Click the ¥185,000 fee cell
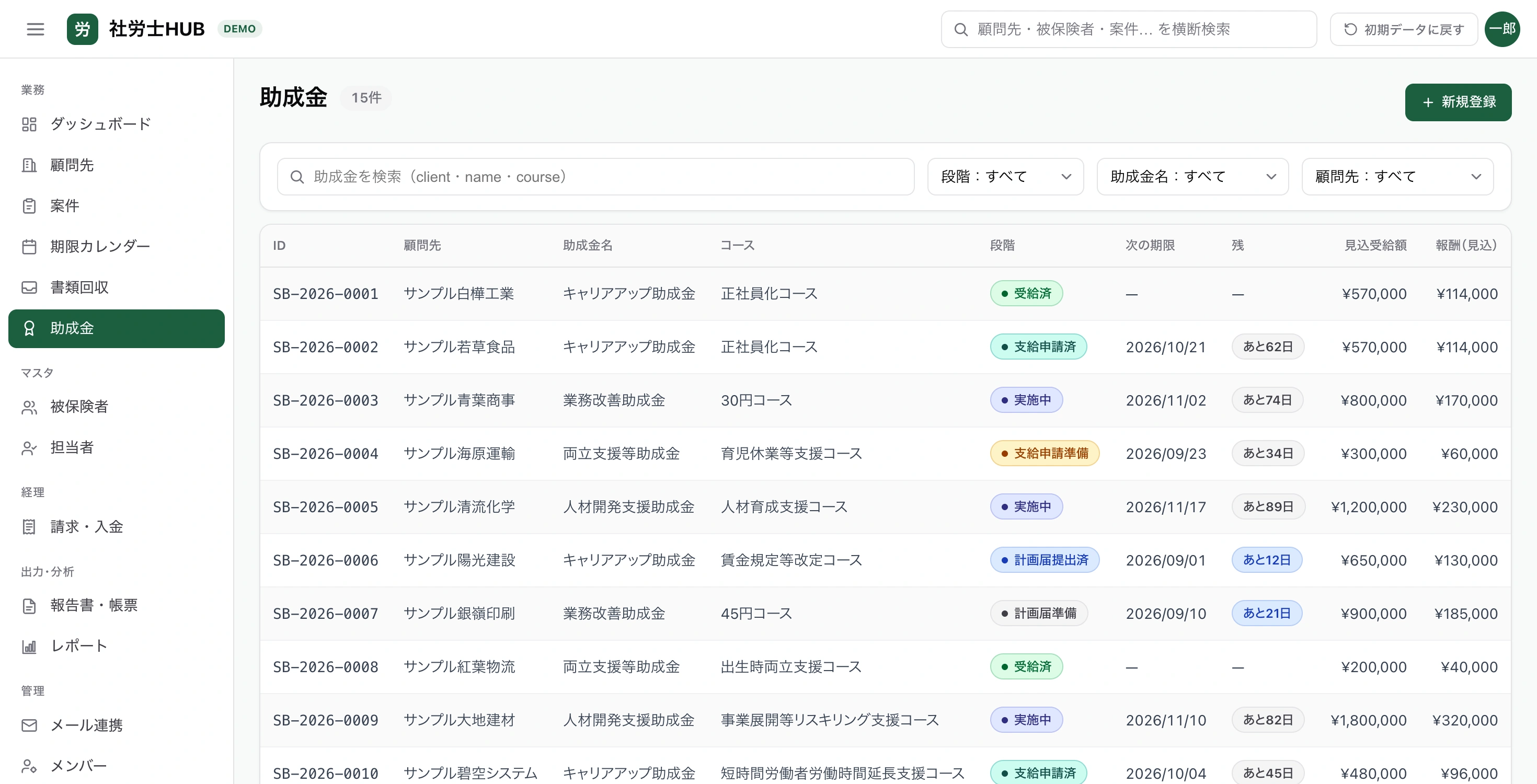 [x=1465, y=614]
